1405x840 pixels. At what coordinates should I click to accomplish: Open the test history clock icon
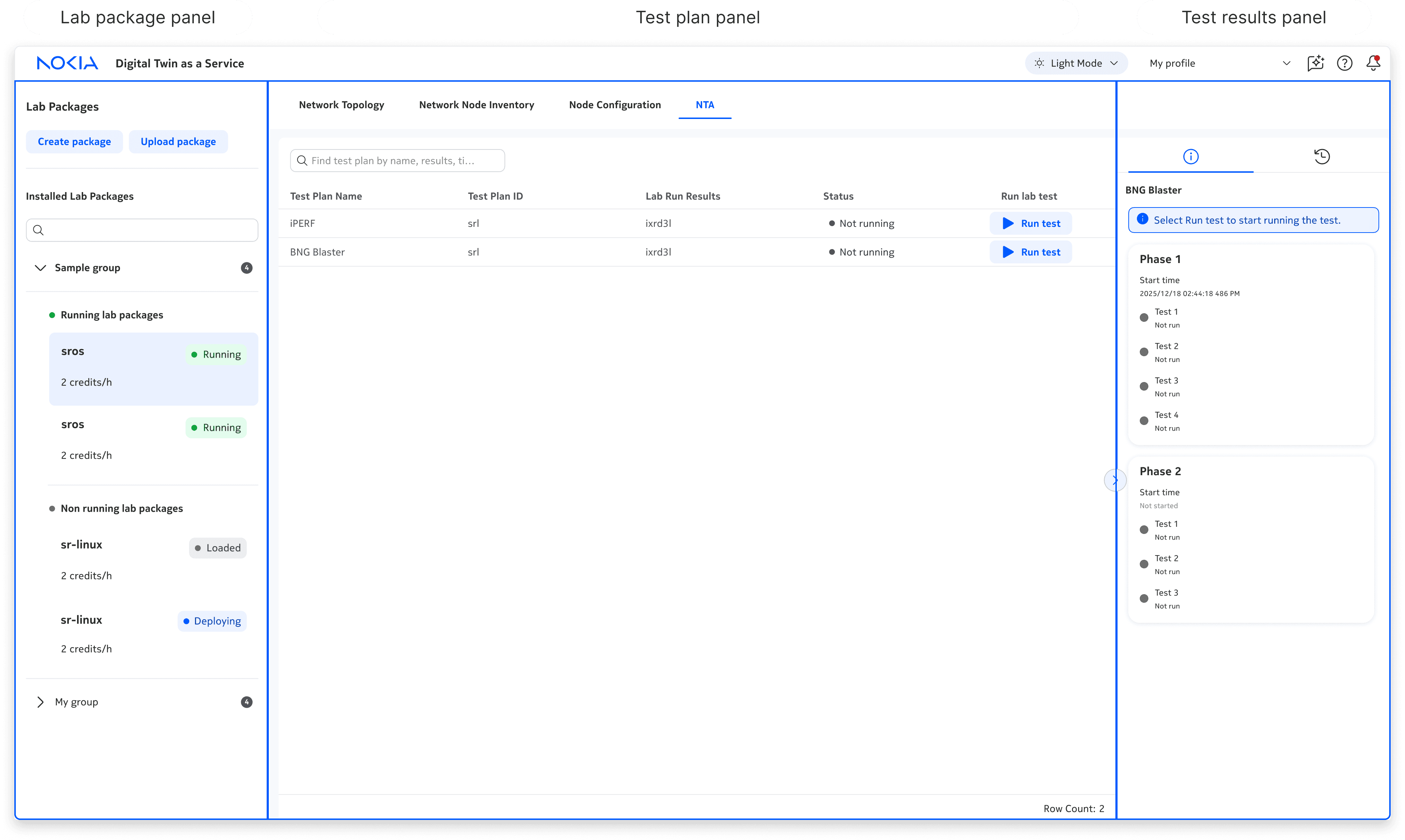coord(1322,156)
